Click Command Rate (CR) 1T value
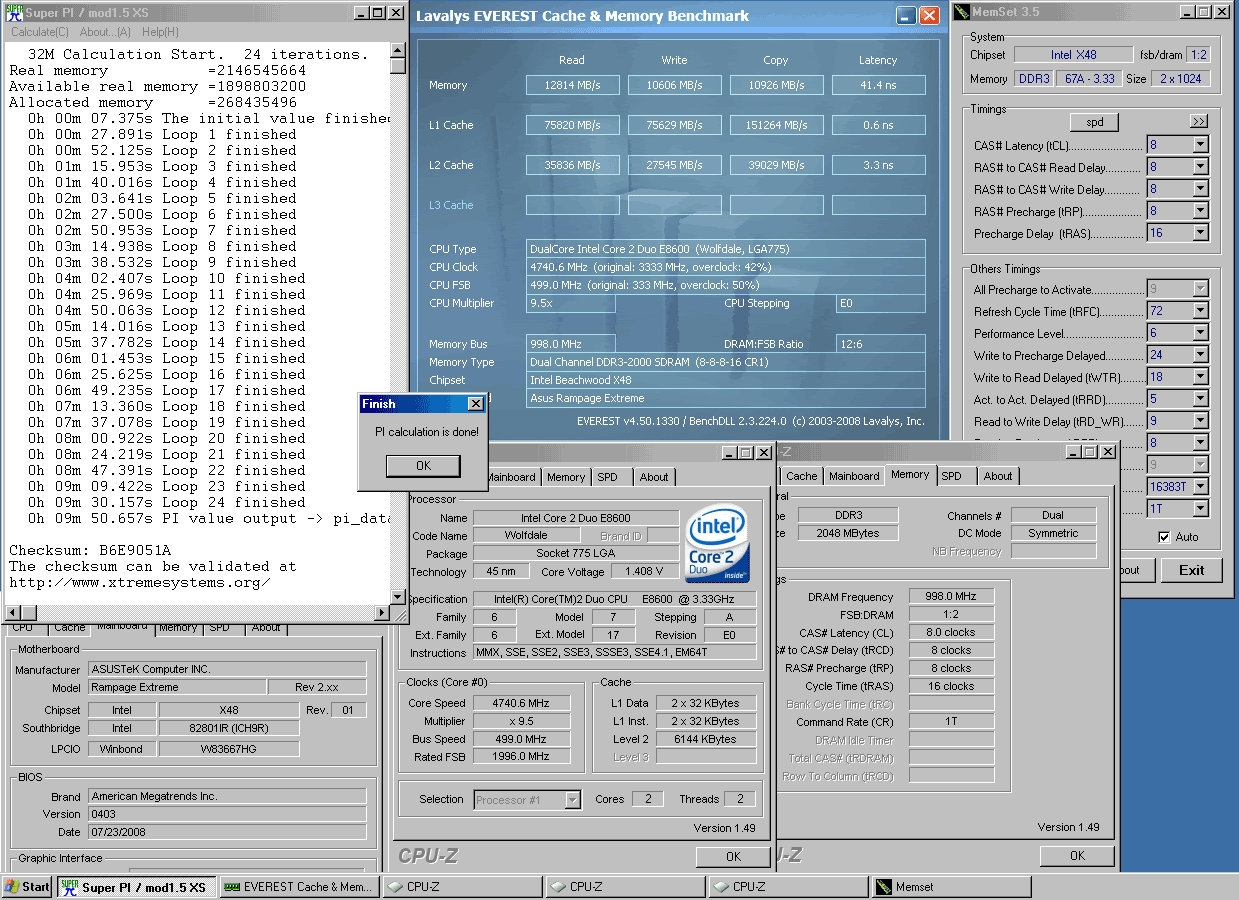This screenshot has width=1239, height=900. click(951, 722)
